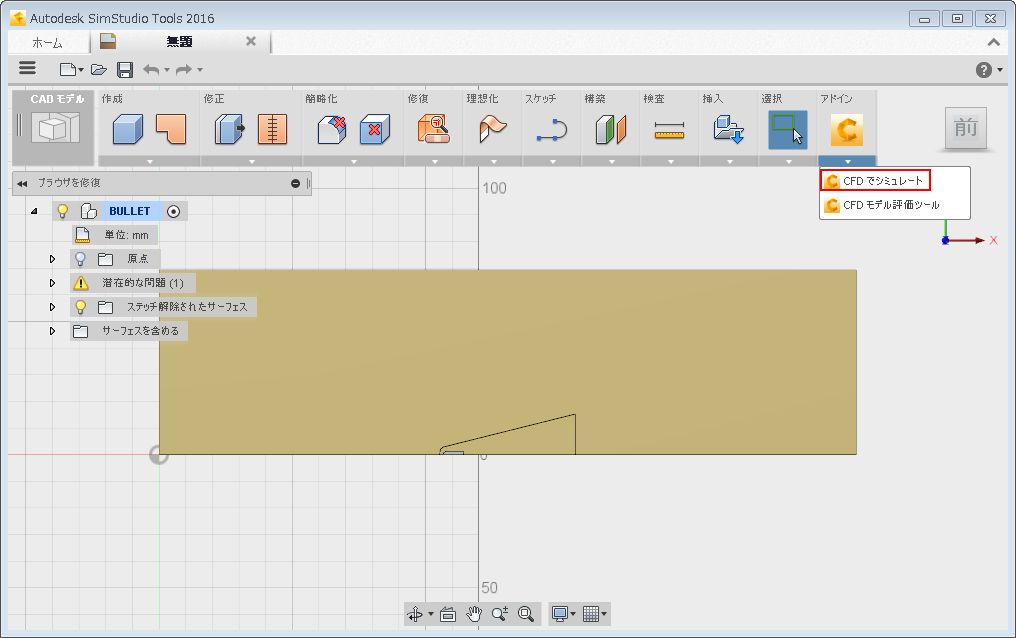
Task: Open the 簡略化 panel dropdown arrow
Action: (x=354, y=161)
